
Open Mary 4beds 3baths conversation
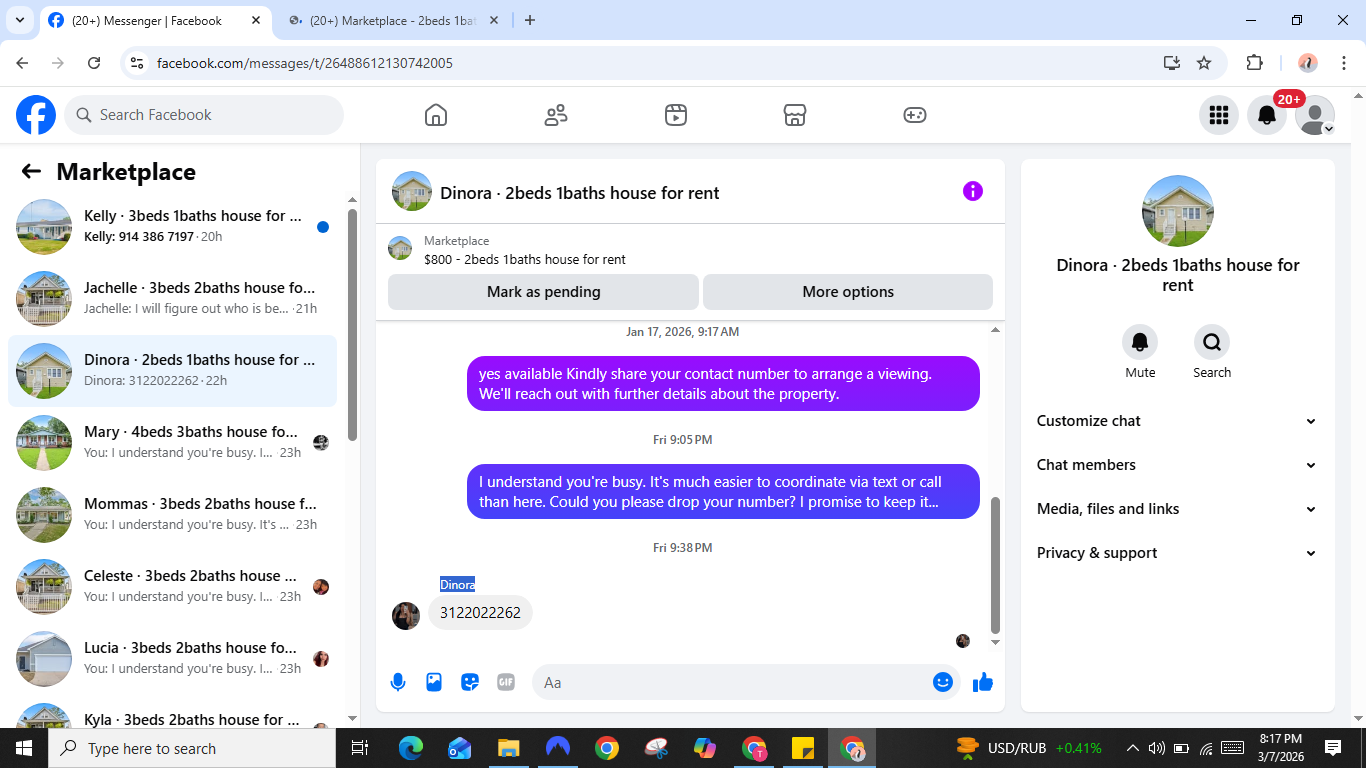tap(172, 443)
